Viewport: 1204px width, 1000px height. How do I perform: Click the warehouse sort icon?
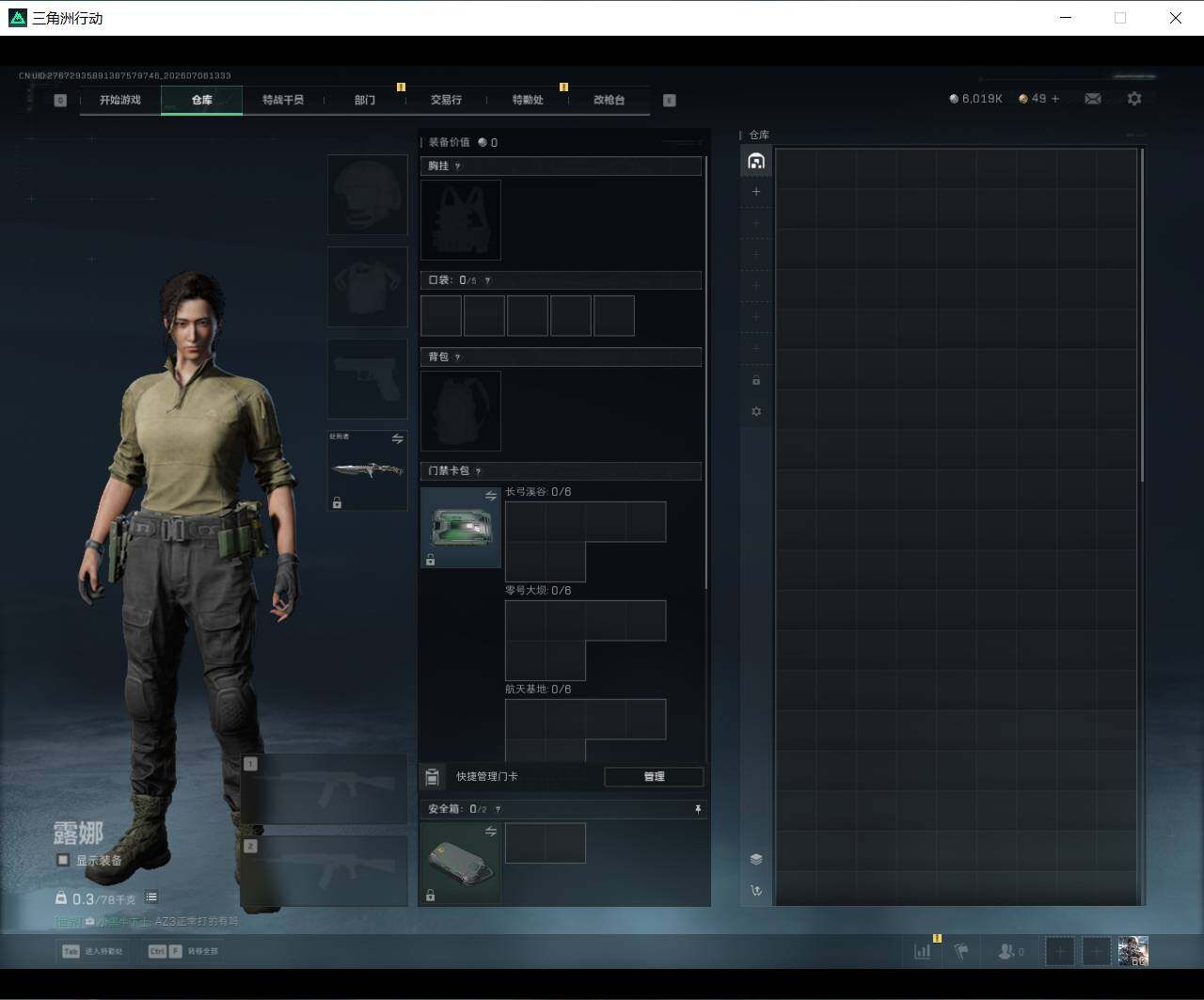(755, 891)
